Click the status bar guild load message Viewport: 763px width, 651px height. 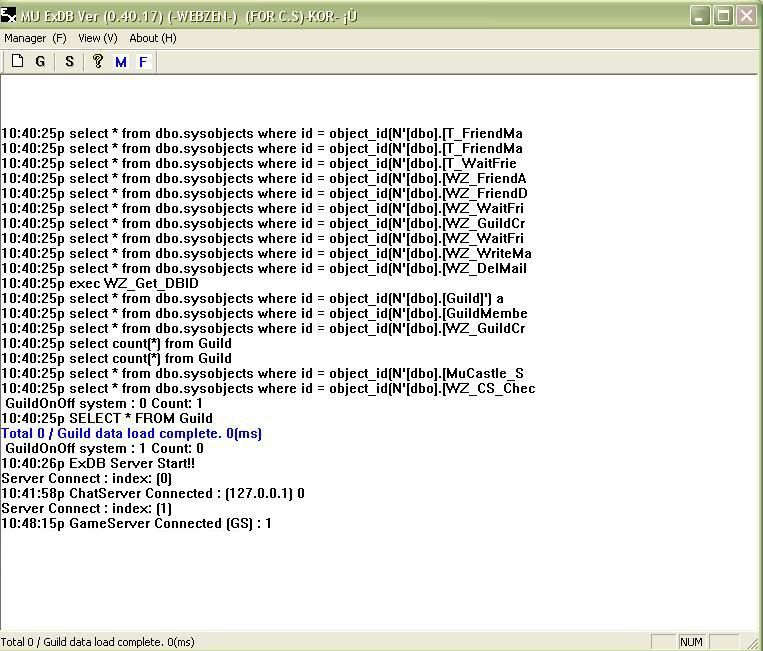pos(98,642)
